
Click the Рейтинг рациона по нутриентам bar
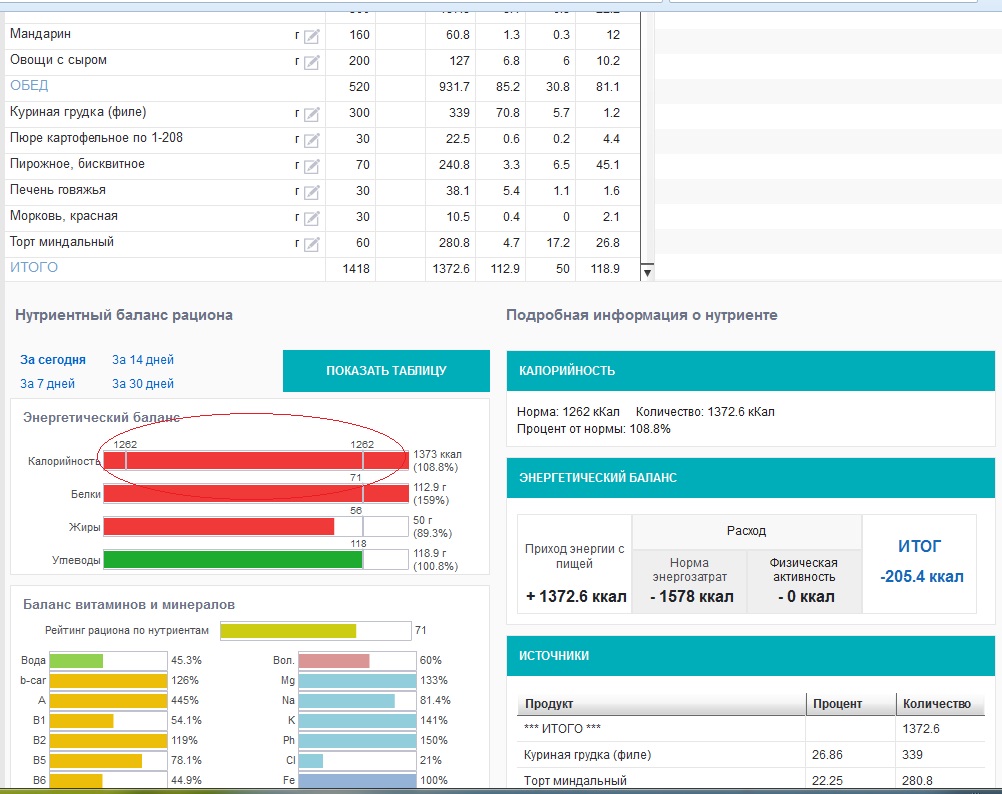pyautogui.click(x=288, y=631)
